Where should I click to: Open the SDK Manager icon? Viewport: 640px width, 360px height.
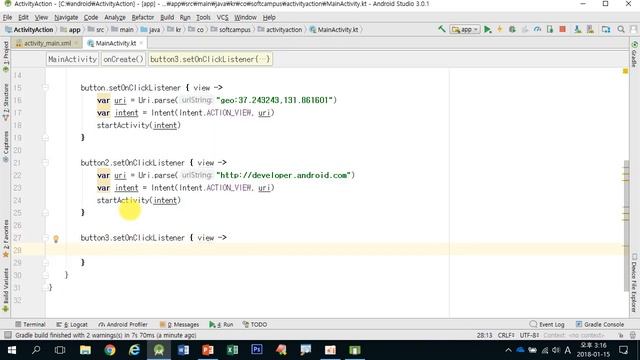[590, 29]
